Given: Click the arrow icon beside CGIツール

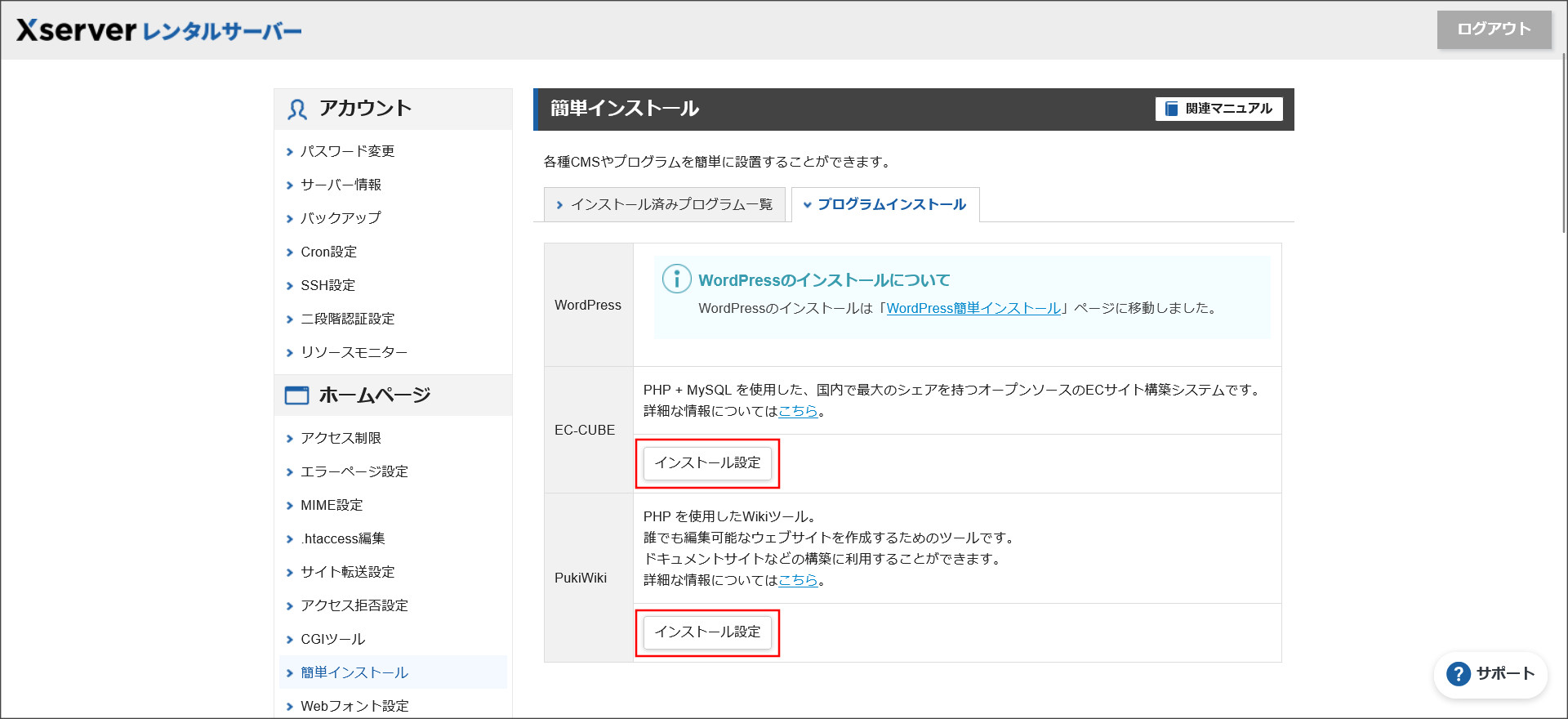Looking at the screenshot, I should 289,640.
